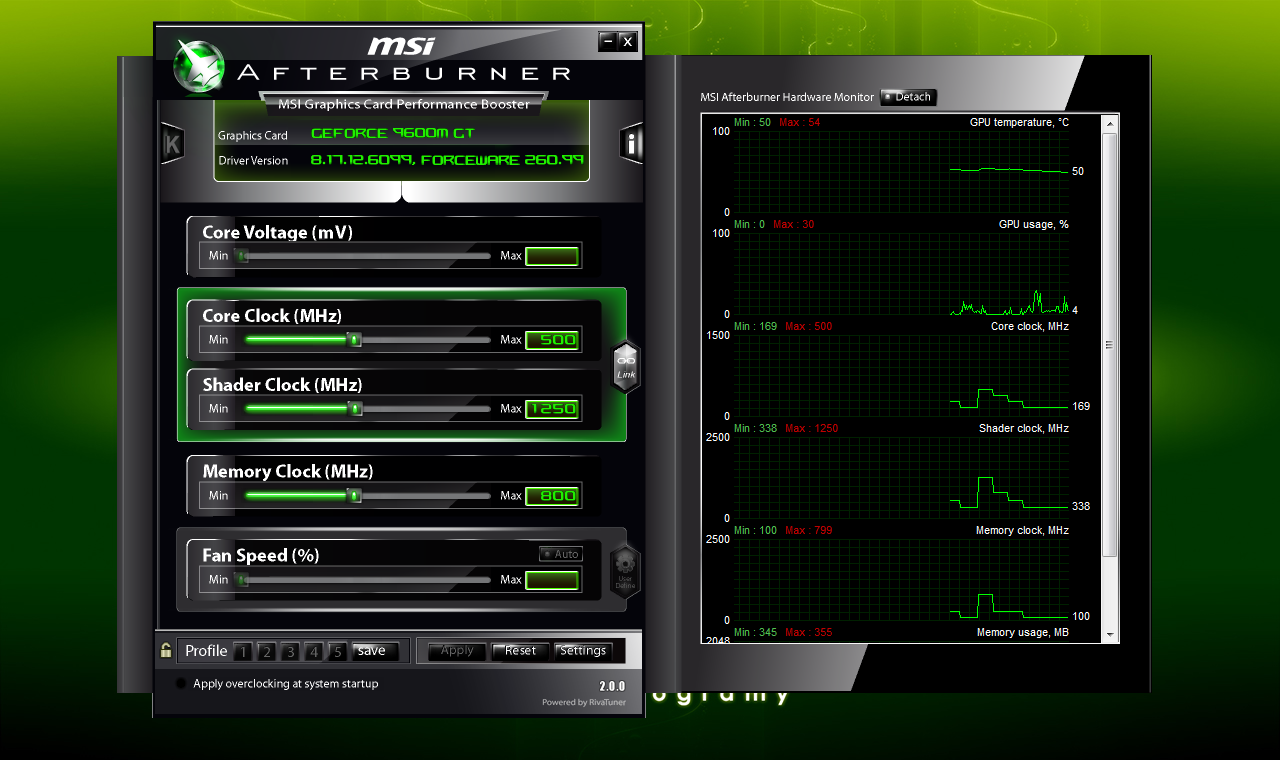The width and height of the screenshot is (1280, 760).
Task: Enable Auto fan speed toggle
Action: point(560,554)
